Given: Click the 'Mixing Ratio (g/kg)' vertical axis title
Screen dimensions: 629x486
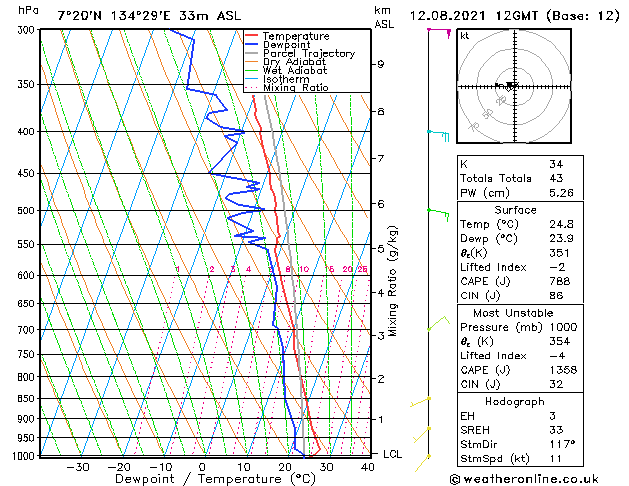Looking at the screenshot, I should point(392,281).
